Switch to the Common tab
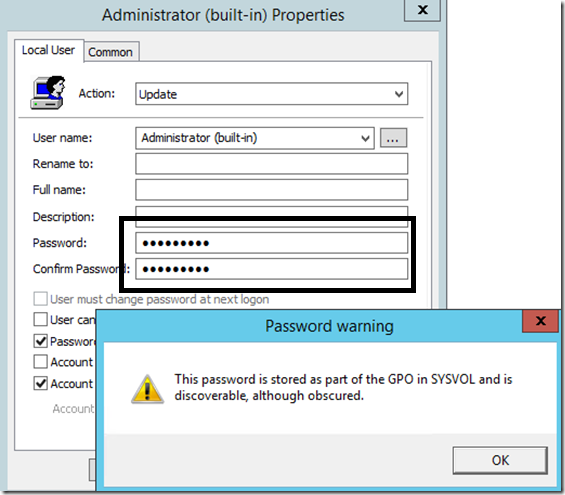 110,52
